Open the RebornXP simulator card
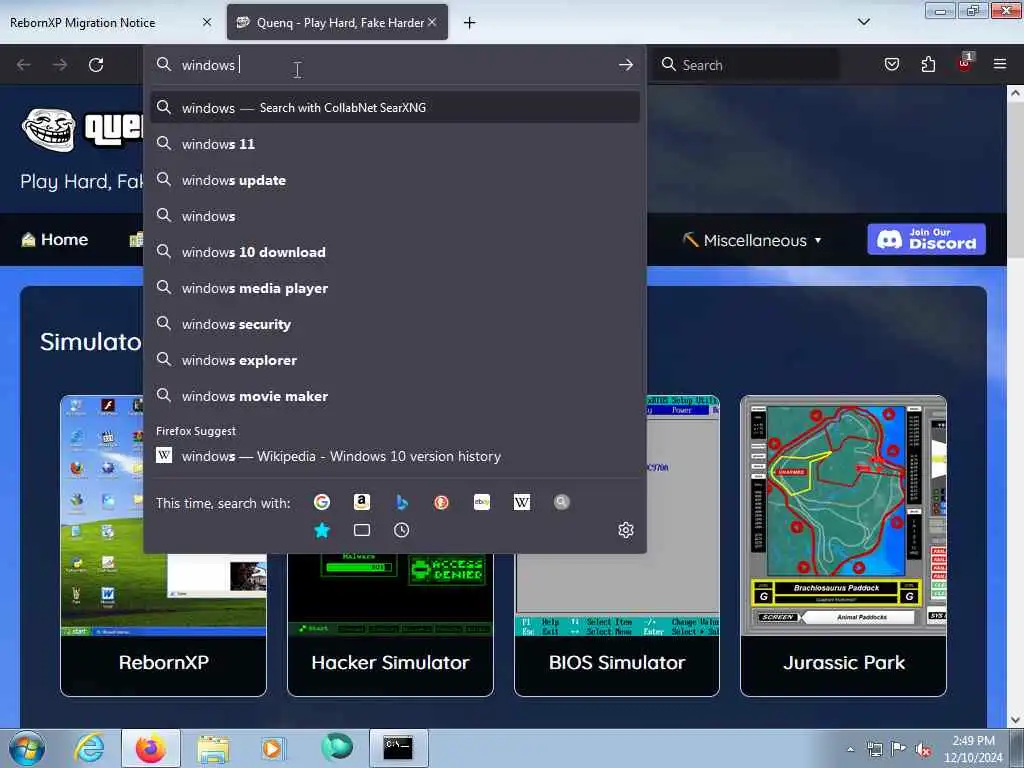The image size is (1024, 768). tap(163, 546)
